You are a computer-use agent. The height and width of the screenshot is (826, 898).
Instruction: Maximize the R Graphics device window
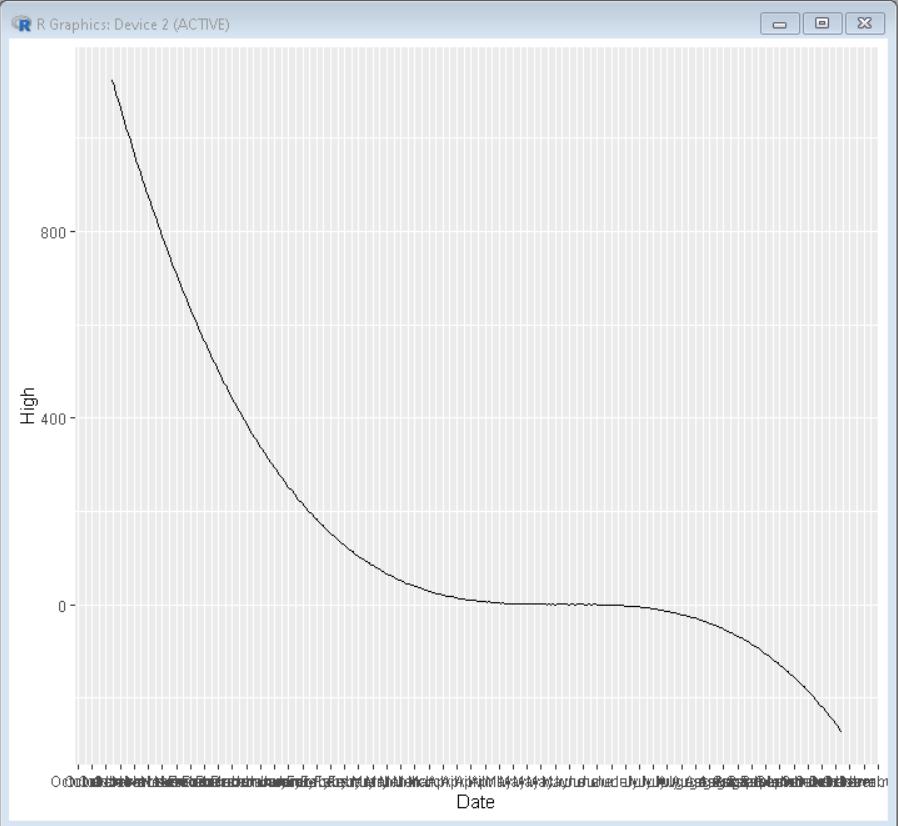(x=822, y=23)
